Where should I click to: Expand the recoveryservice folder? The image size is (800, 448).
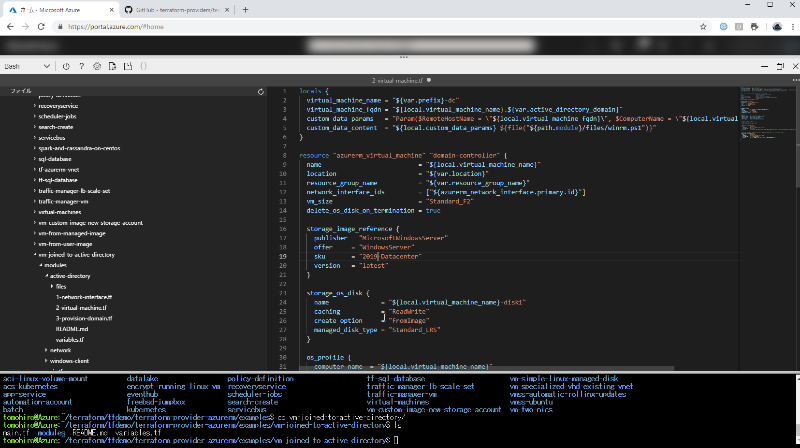click(35, 106)
